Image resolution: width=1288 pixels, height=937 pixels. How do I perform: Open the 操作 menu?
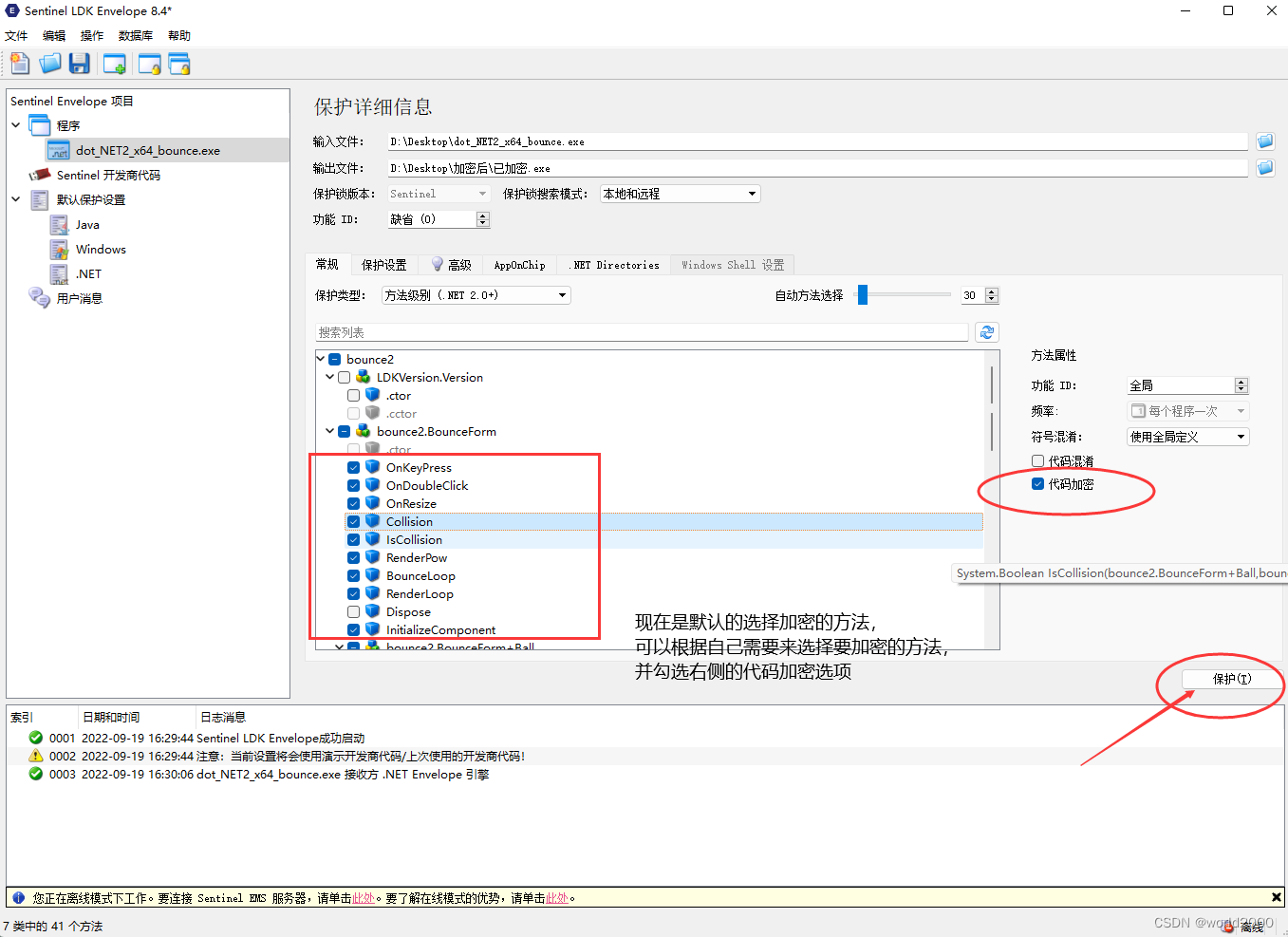[x=92, y=35]
